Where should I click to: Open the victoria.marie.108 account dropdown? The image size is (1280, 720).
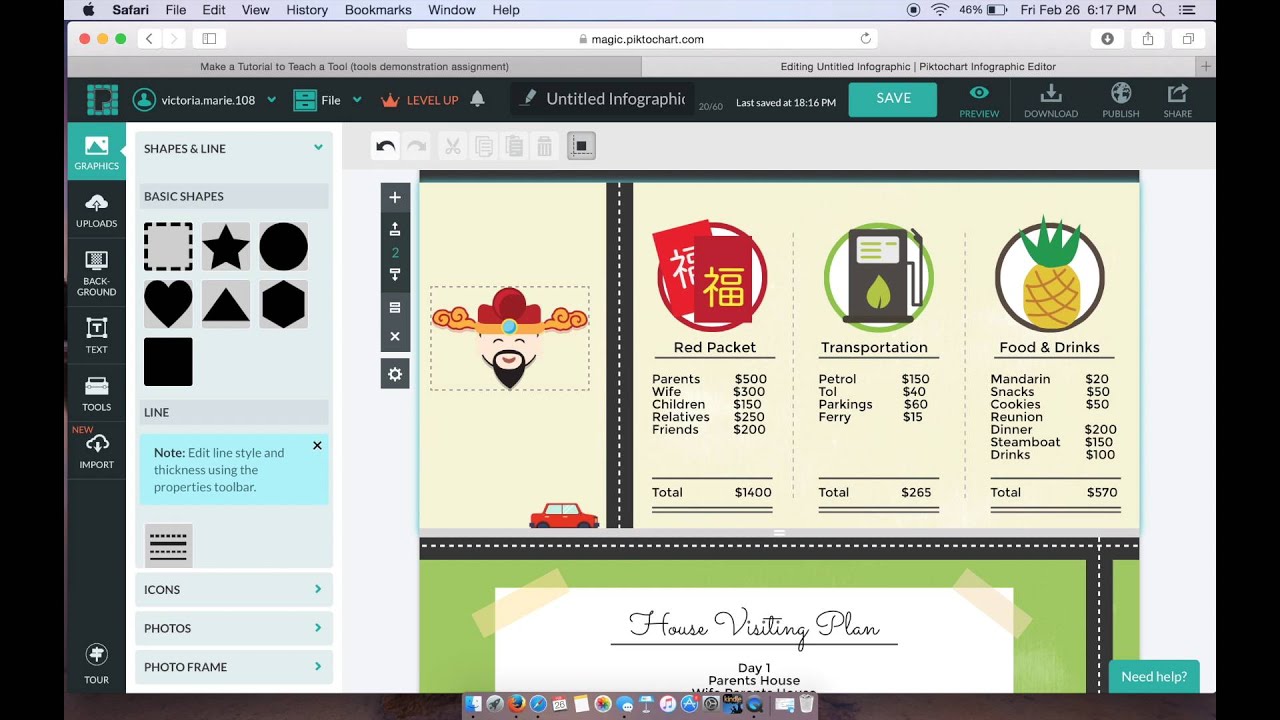tap(205, 100)
